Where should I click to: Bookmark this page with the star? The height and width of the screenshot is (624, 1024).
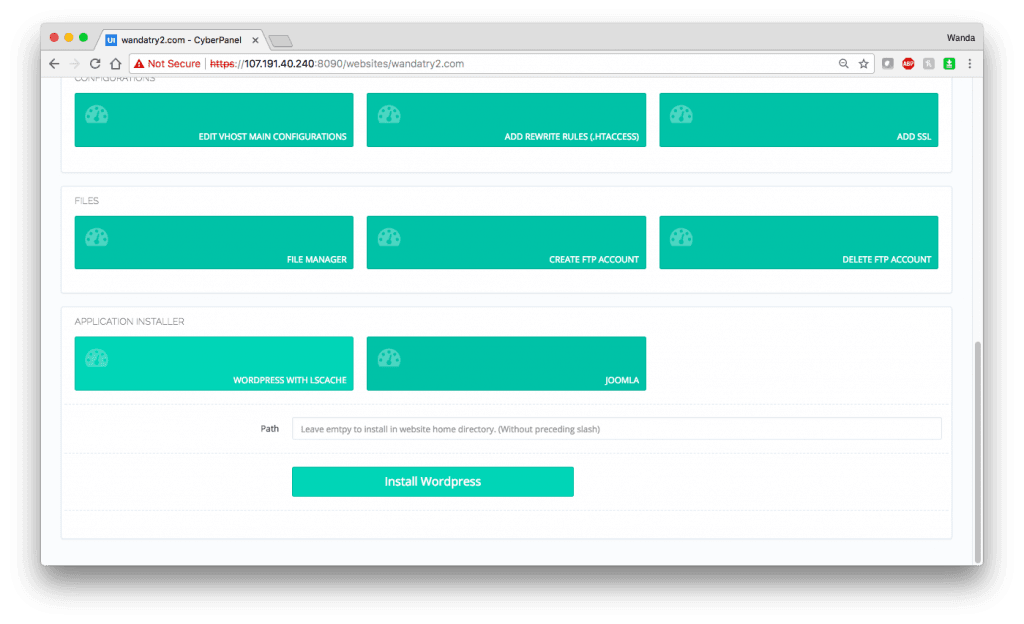[x=864, y=63]
